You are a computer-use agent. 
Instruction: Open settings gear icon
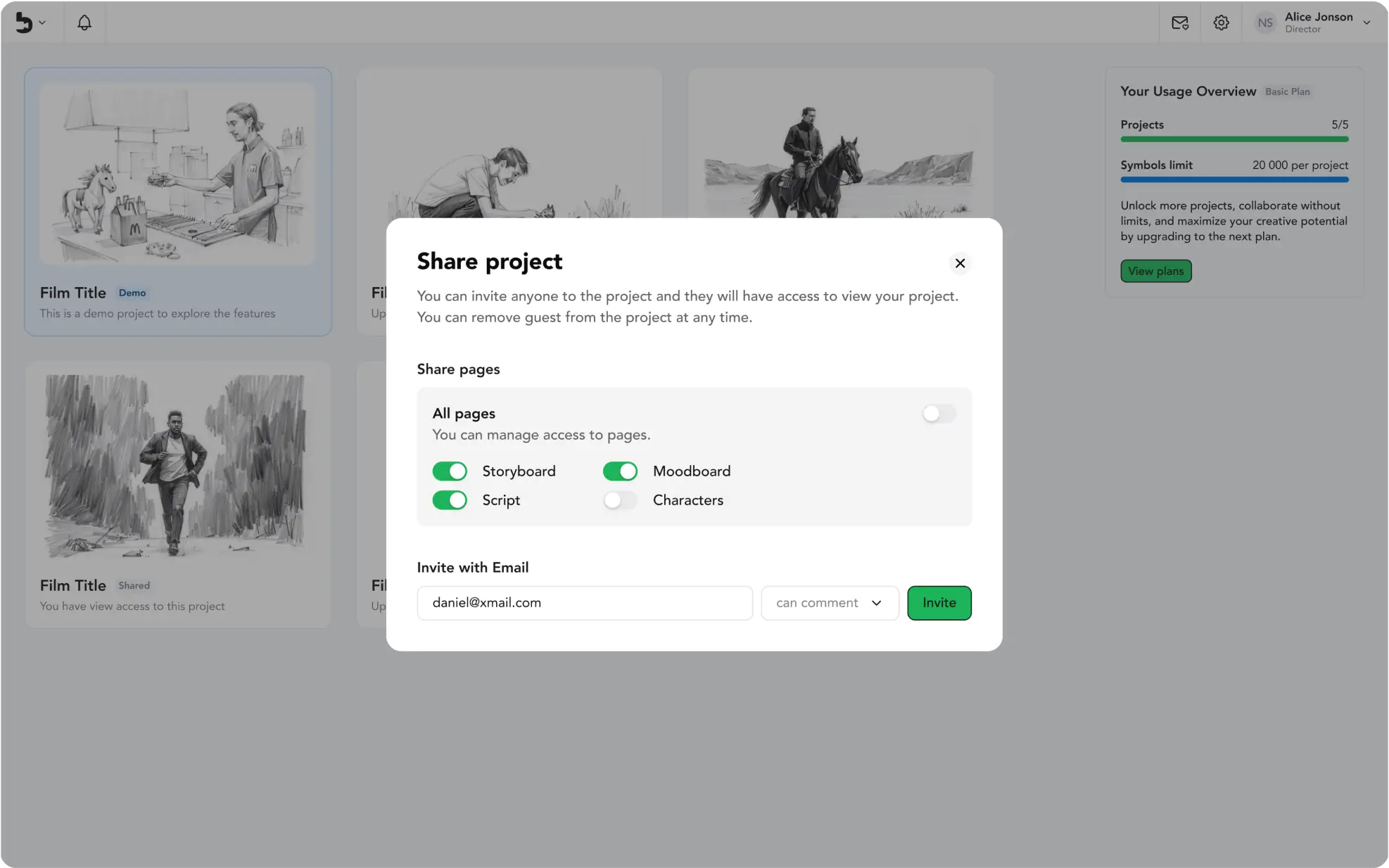pos(1222,23)
